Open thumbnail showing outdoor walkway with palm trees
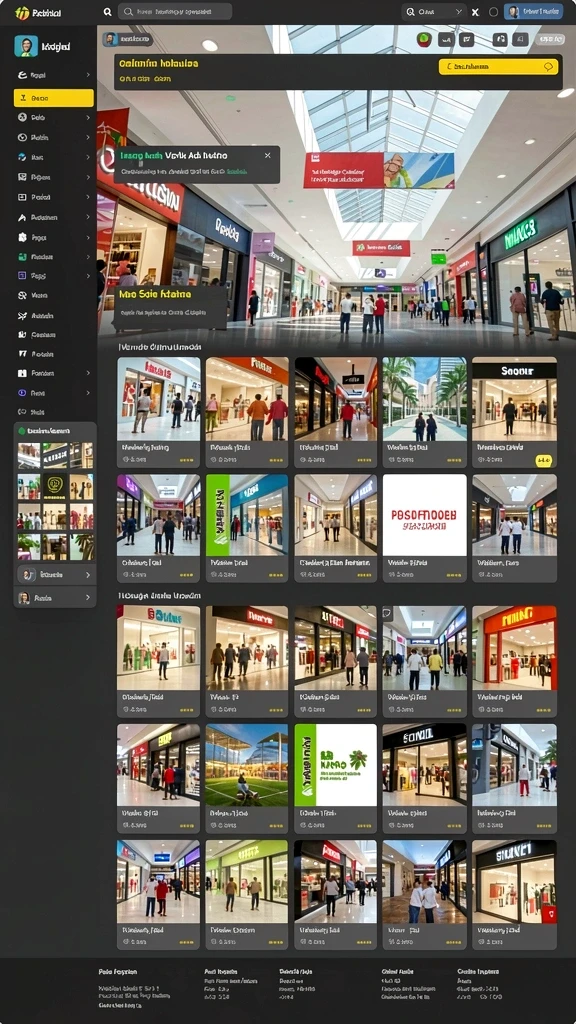Screen dimensions: 576x1024 click(x=424, y=399)
